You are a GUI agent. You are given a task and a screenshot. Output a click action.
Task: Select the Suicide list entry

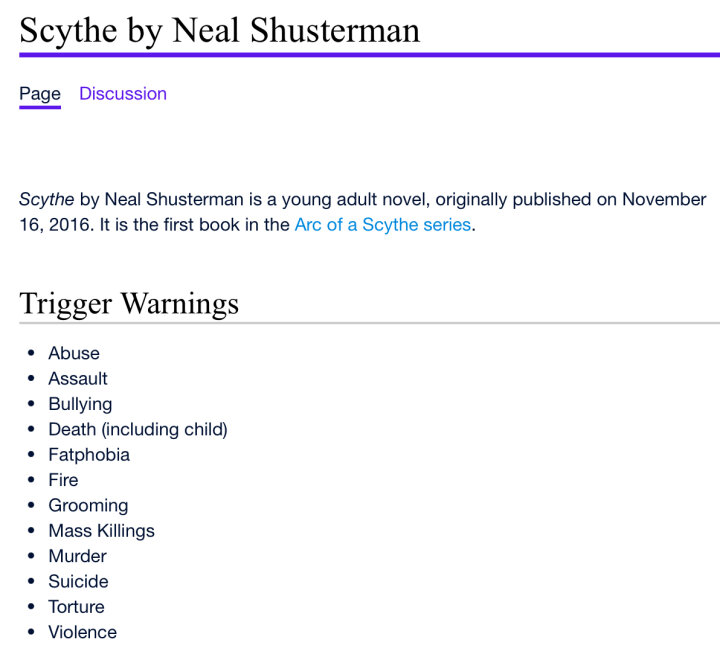(x=79, y=581)
